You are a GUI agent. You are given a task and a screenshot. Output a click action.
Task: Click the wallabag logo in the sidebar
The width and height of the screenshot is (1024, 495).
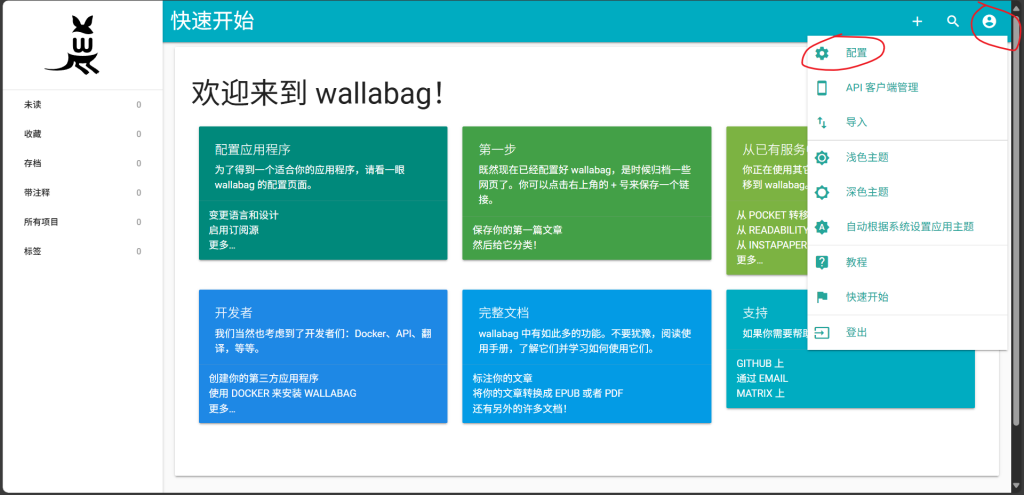(x=73, y=45)
